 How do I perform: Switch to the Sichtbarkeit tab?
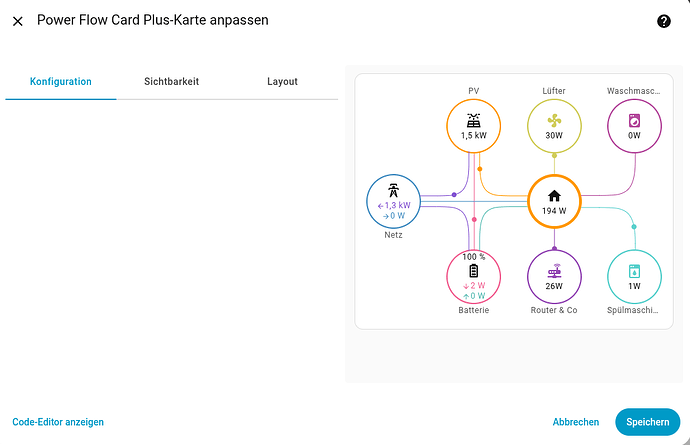171,82
